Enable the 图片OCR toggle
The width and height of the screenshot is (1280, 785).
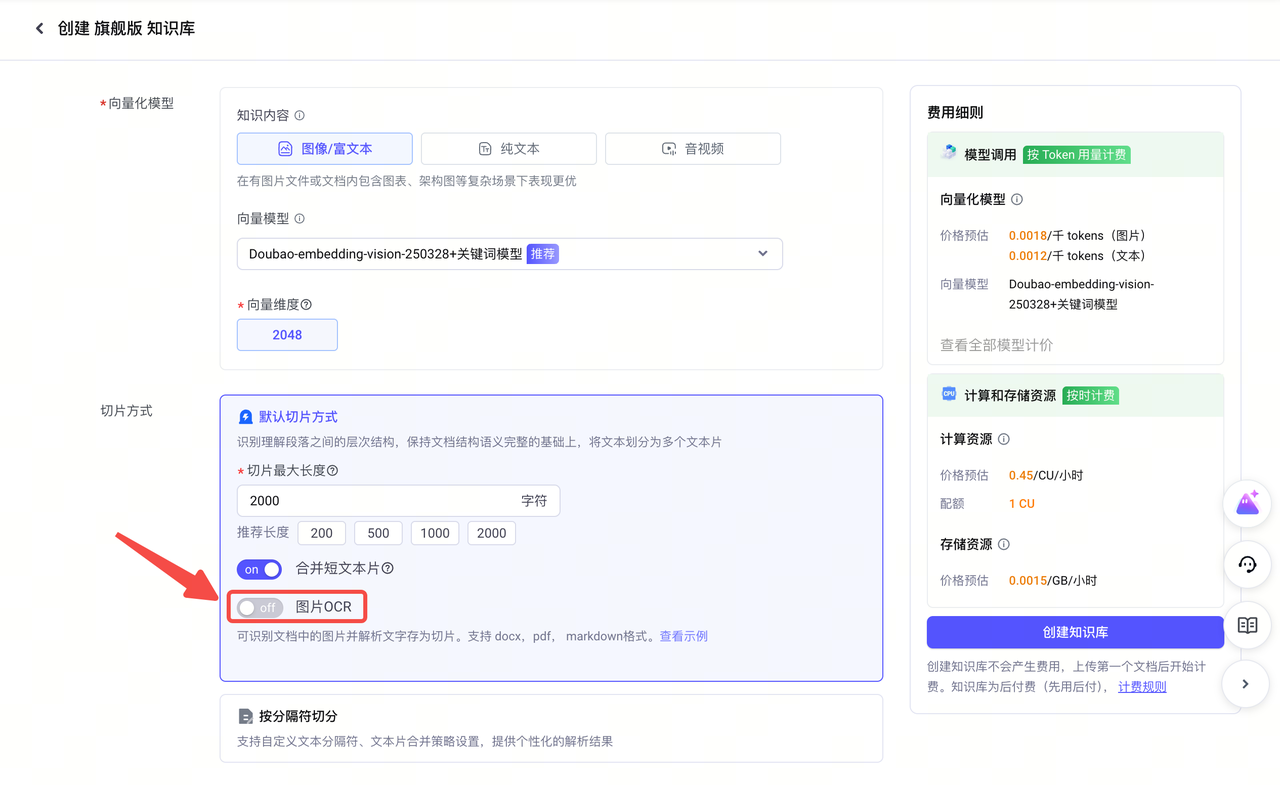(x=260, y=607)
